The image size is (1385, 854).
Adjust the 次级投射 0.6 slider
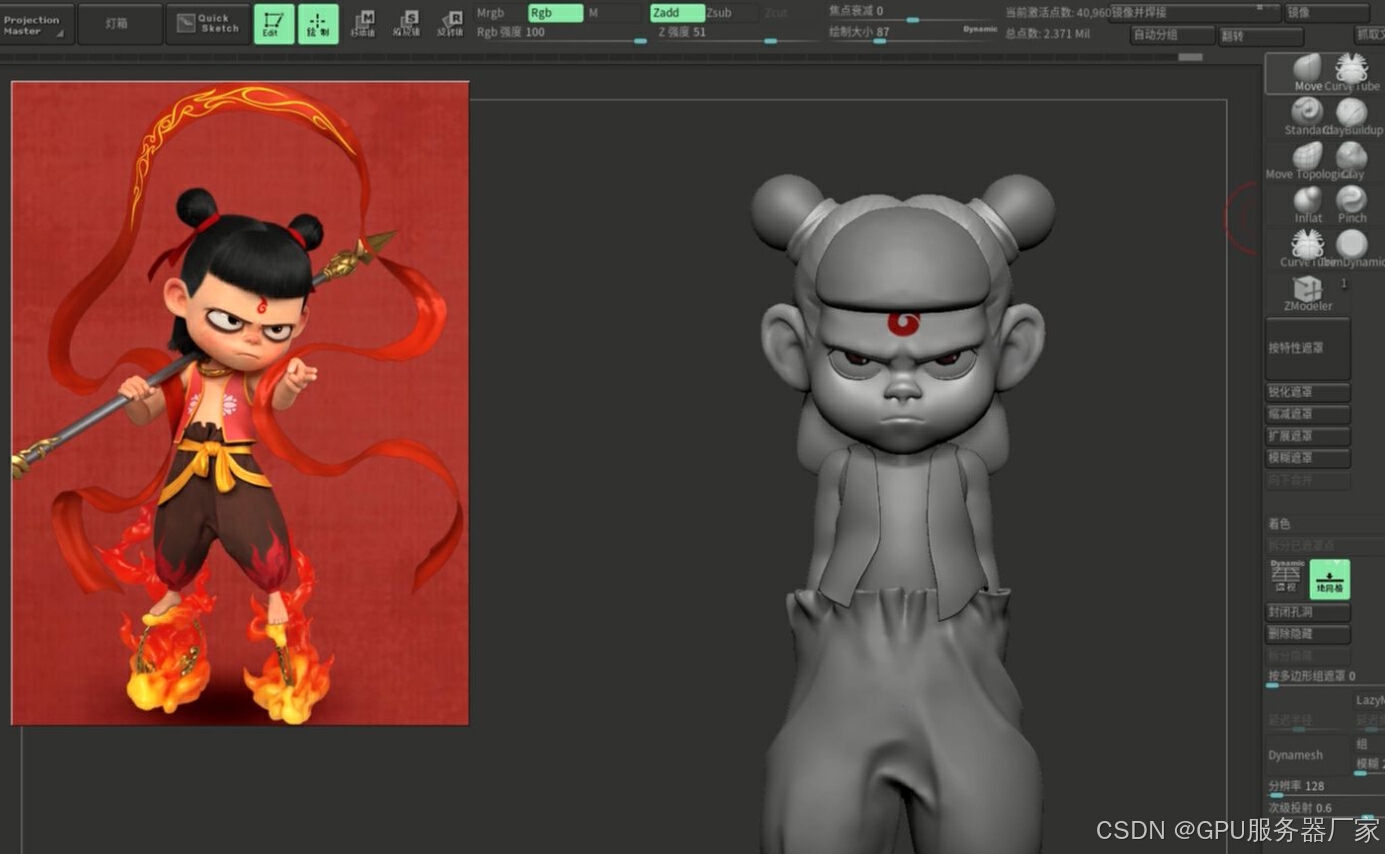1325,809
